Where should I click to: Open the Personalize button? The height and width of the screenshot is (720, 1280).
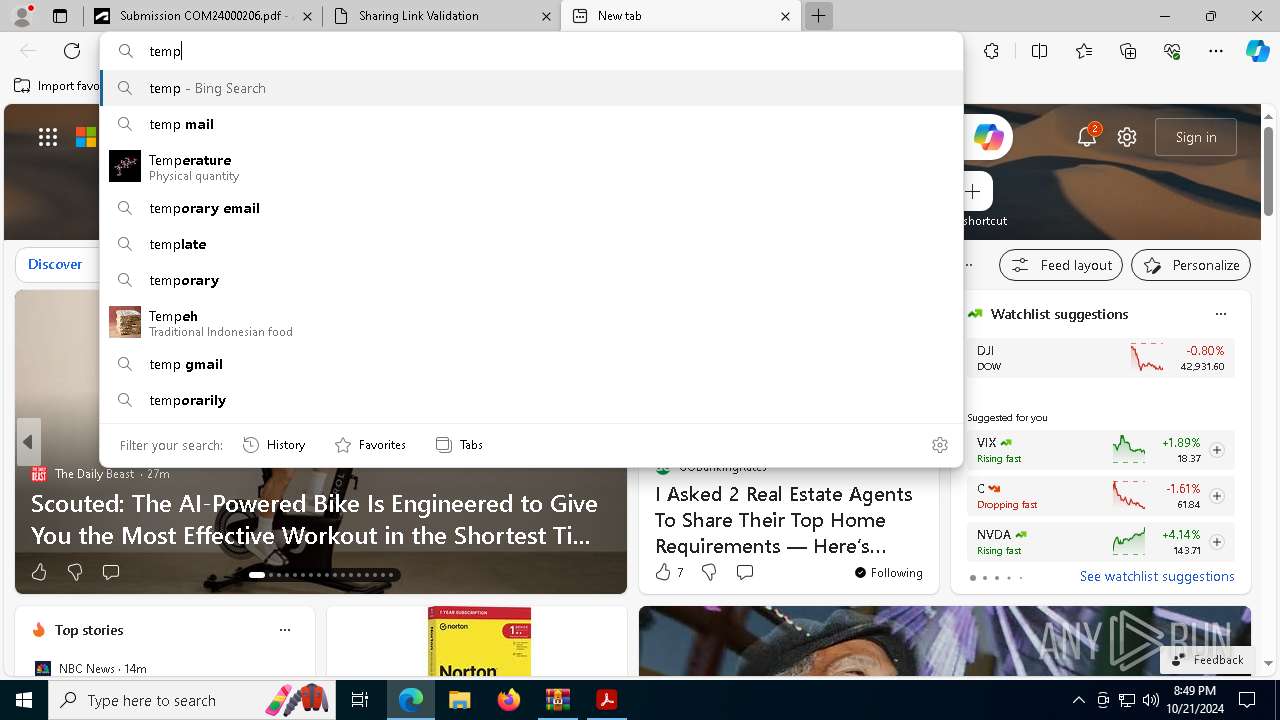coord(1191,265)
